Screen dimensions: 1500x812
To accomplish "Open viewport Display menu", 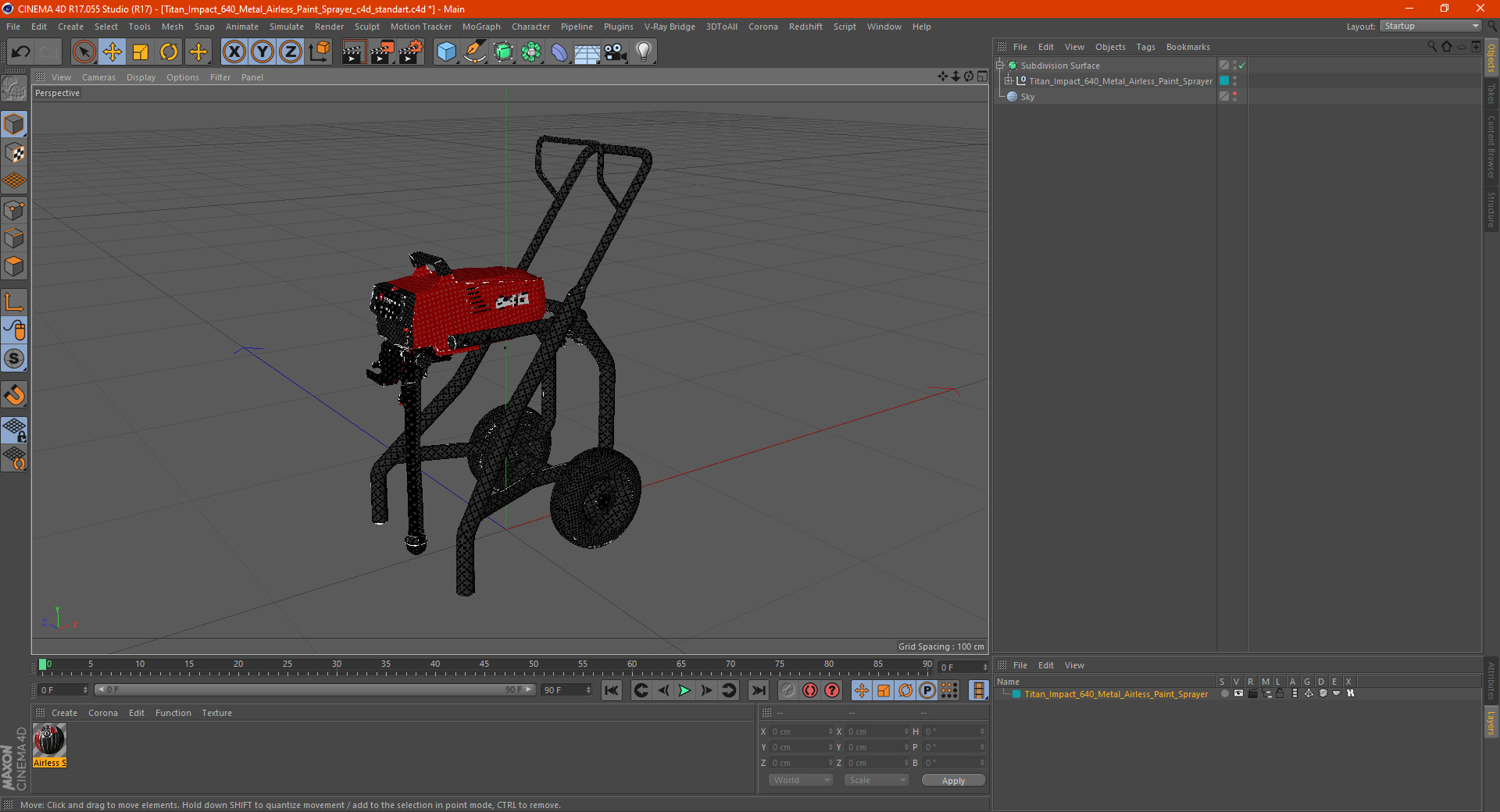I will [141, 77].
